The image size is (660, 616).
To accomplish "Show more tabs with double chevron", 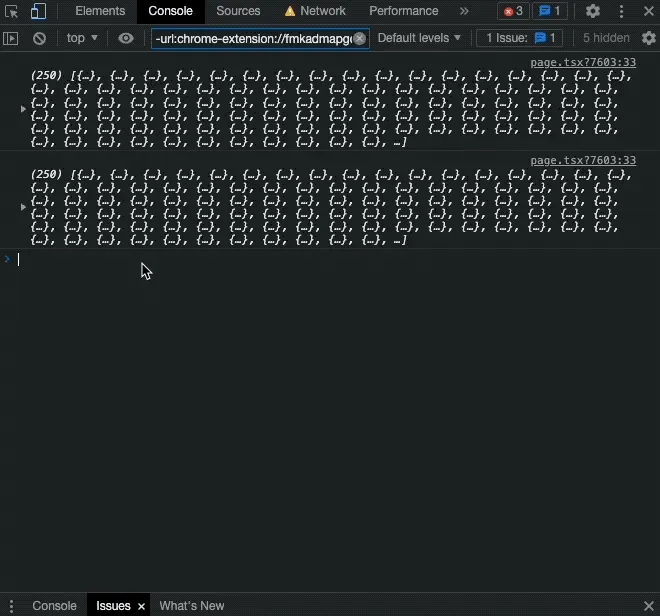I will 464,11.
